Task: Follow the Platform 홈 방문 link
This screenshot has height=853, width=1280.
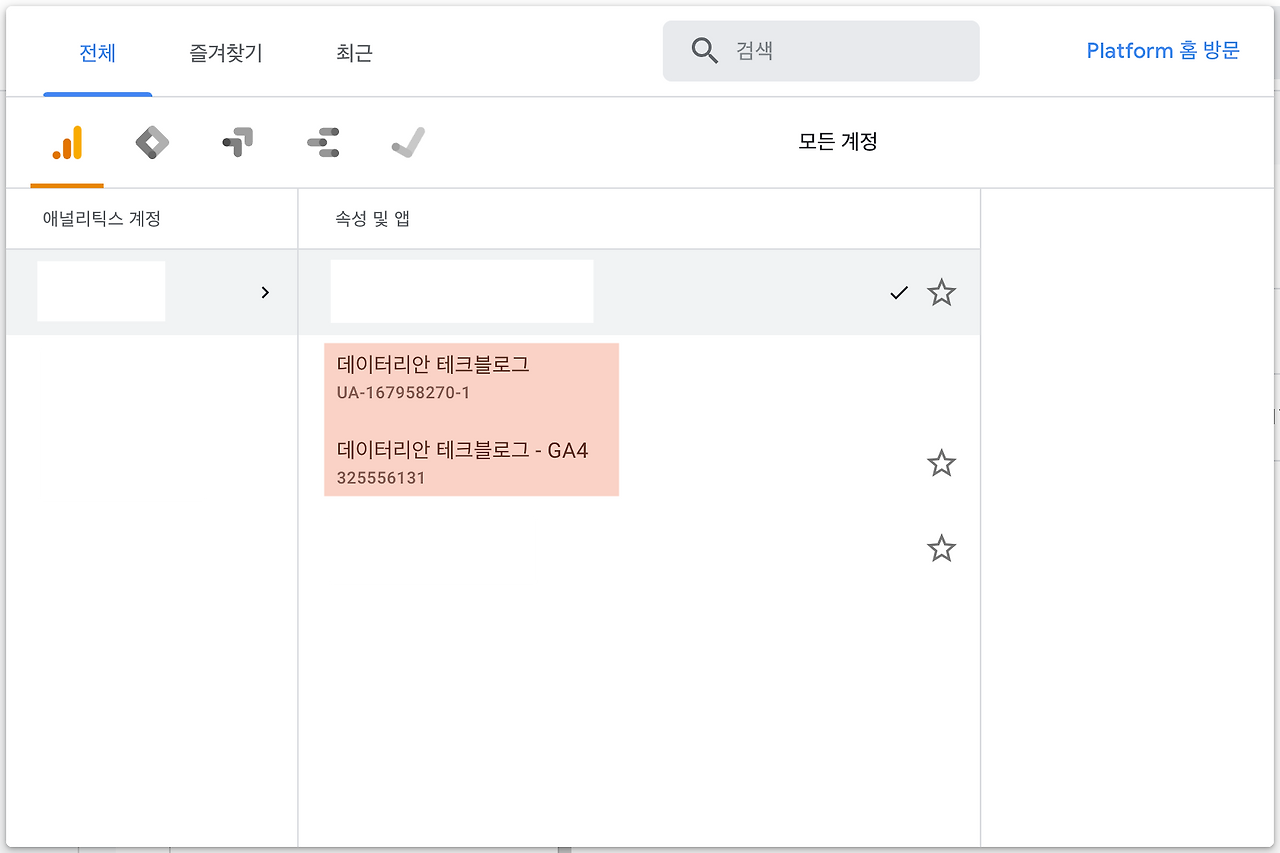Action: click(x=1163, y=51)
